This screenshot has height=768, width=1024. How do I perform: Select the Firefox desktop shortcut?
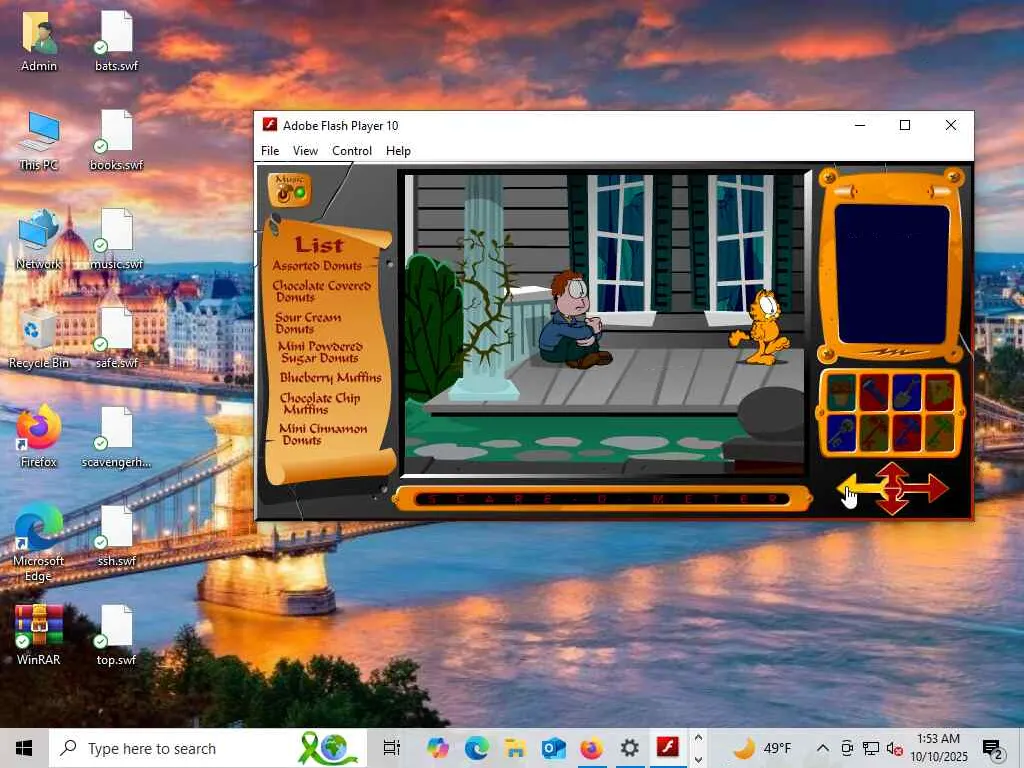point(39,438)
